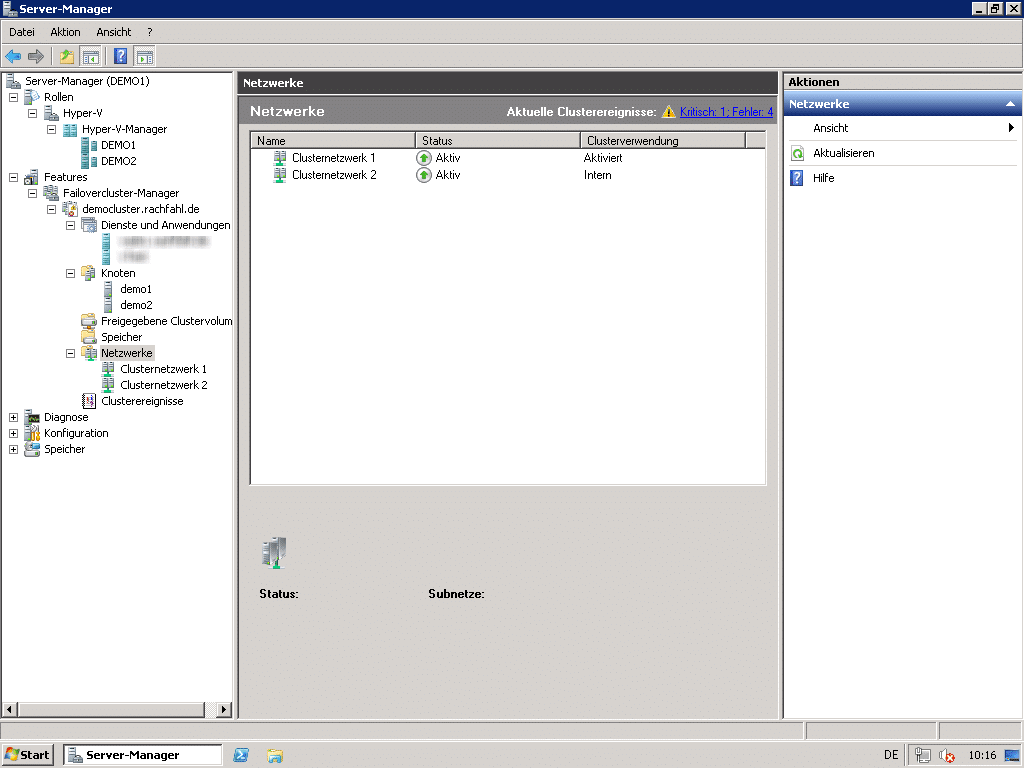This screenshot has height=768, width=1024.
Task: Open the Aktion menu
Action: pyautogui.click(x=65, y=32)
